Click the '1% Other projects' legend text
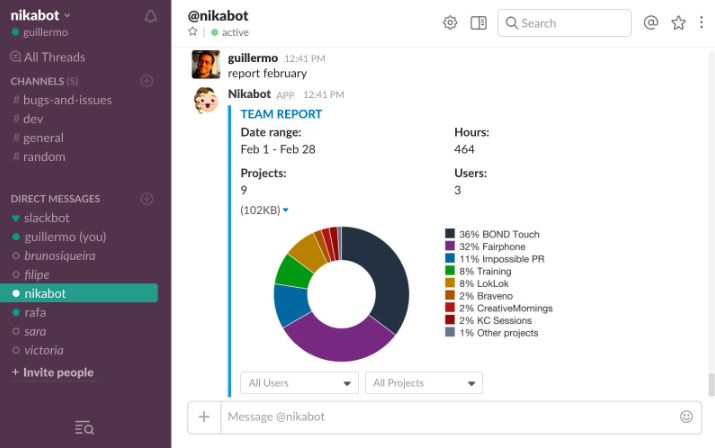This screenshot has width=715, height=448. coord(498,333)
